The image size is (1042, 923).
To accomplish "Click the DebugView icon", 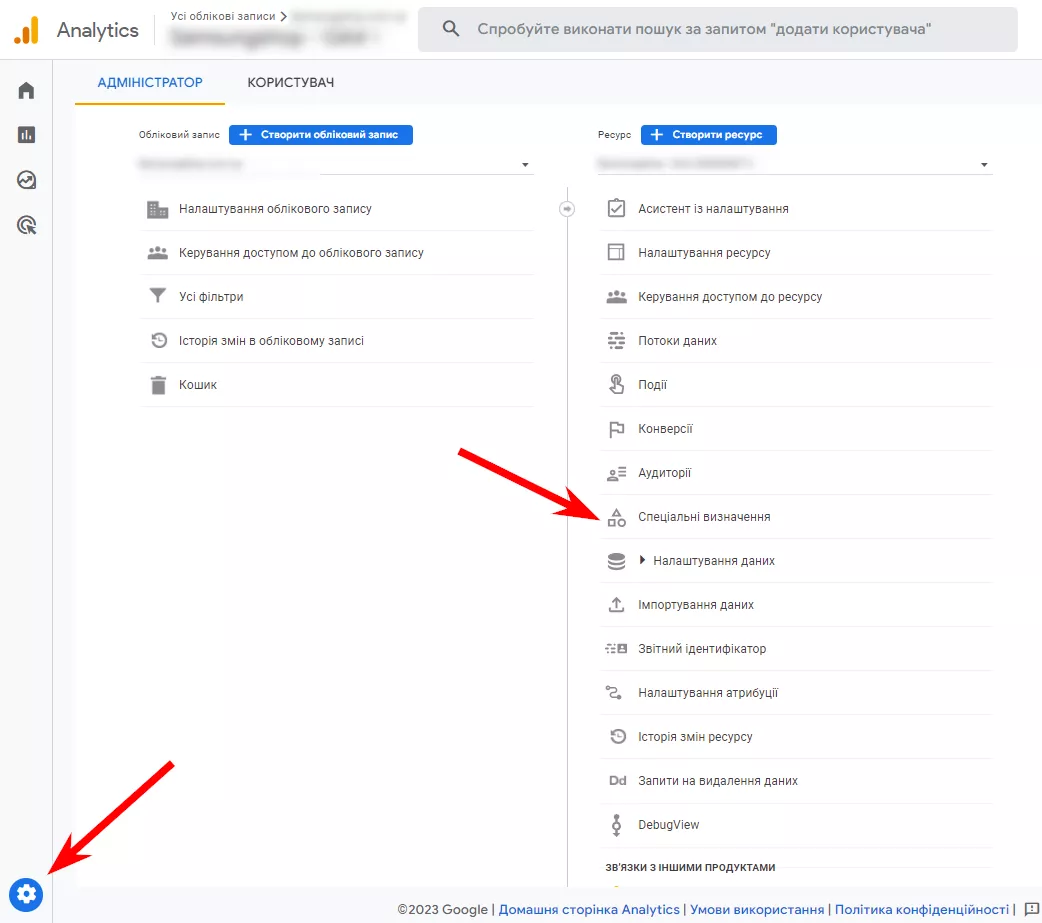I will [x=616, y=825].
